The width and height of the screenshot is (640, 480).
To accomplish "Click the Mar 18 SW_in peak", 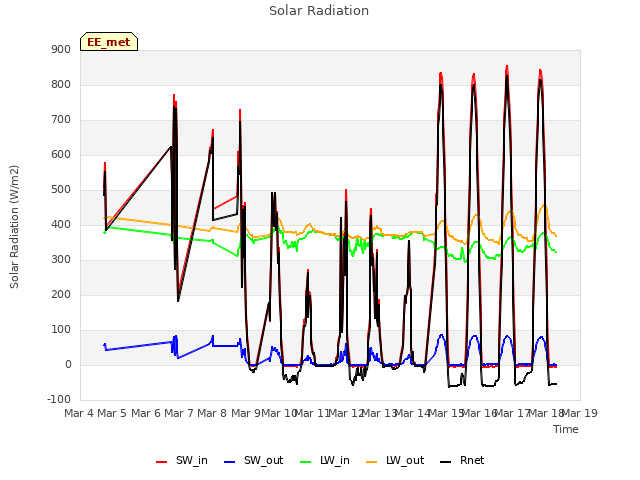I will tap(540, 70).
